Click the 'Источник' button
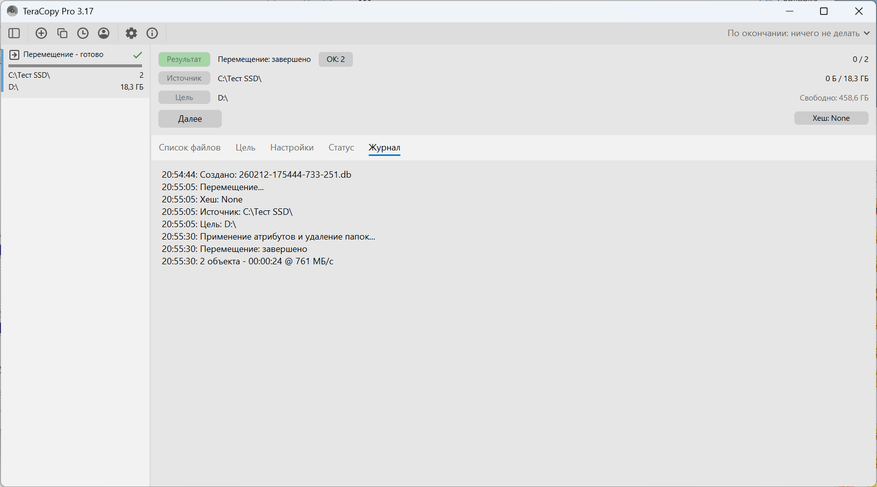Screen dimensions: 877x487 coord(184,78)
